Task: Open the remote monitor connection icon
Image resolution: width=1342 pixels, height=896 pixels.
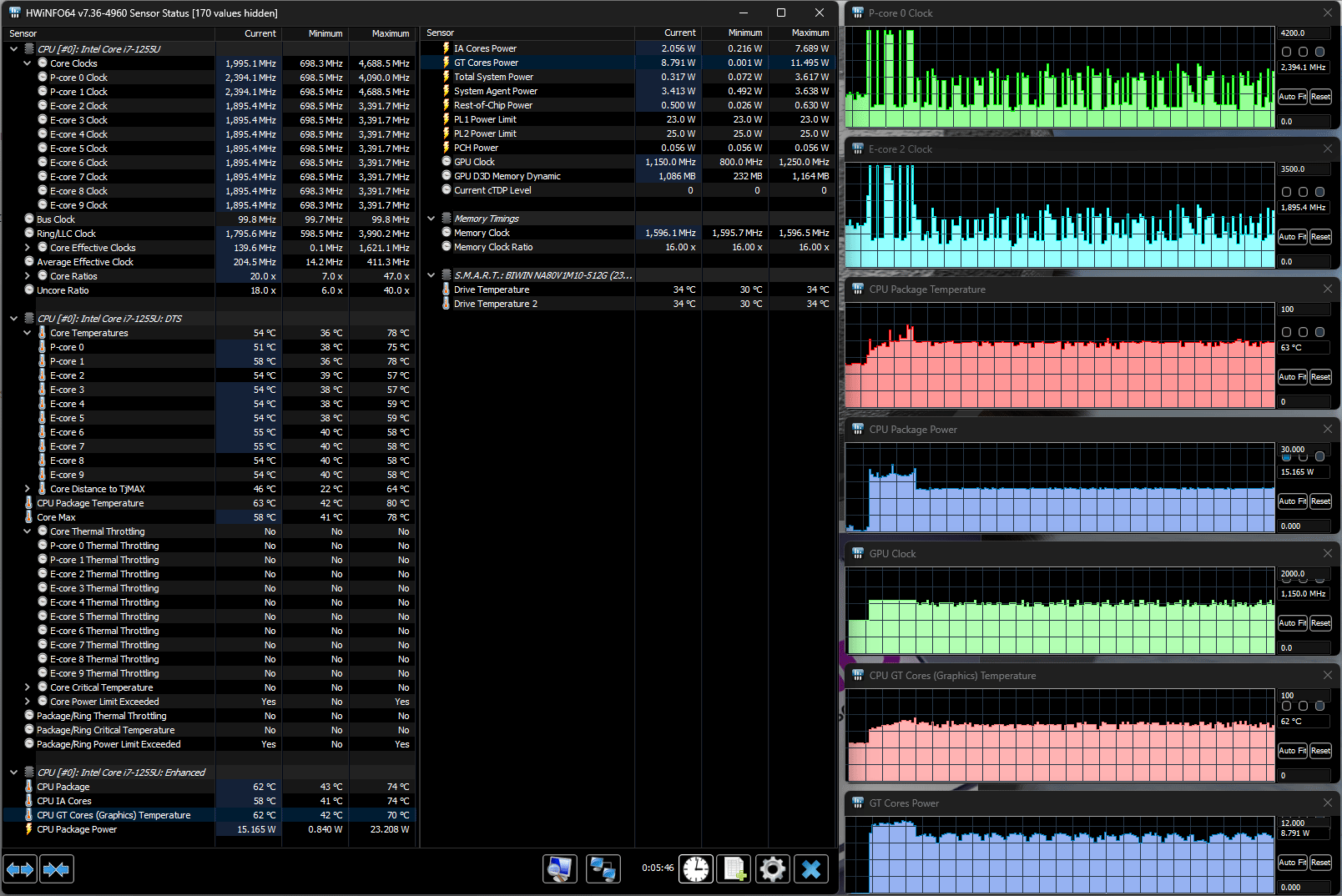Action: 559,869
